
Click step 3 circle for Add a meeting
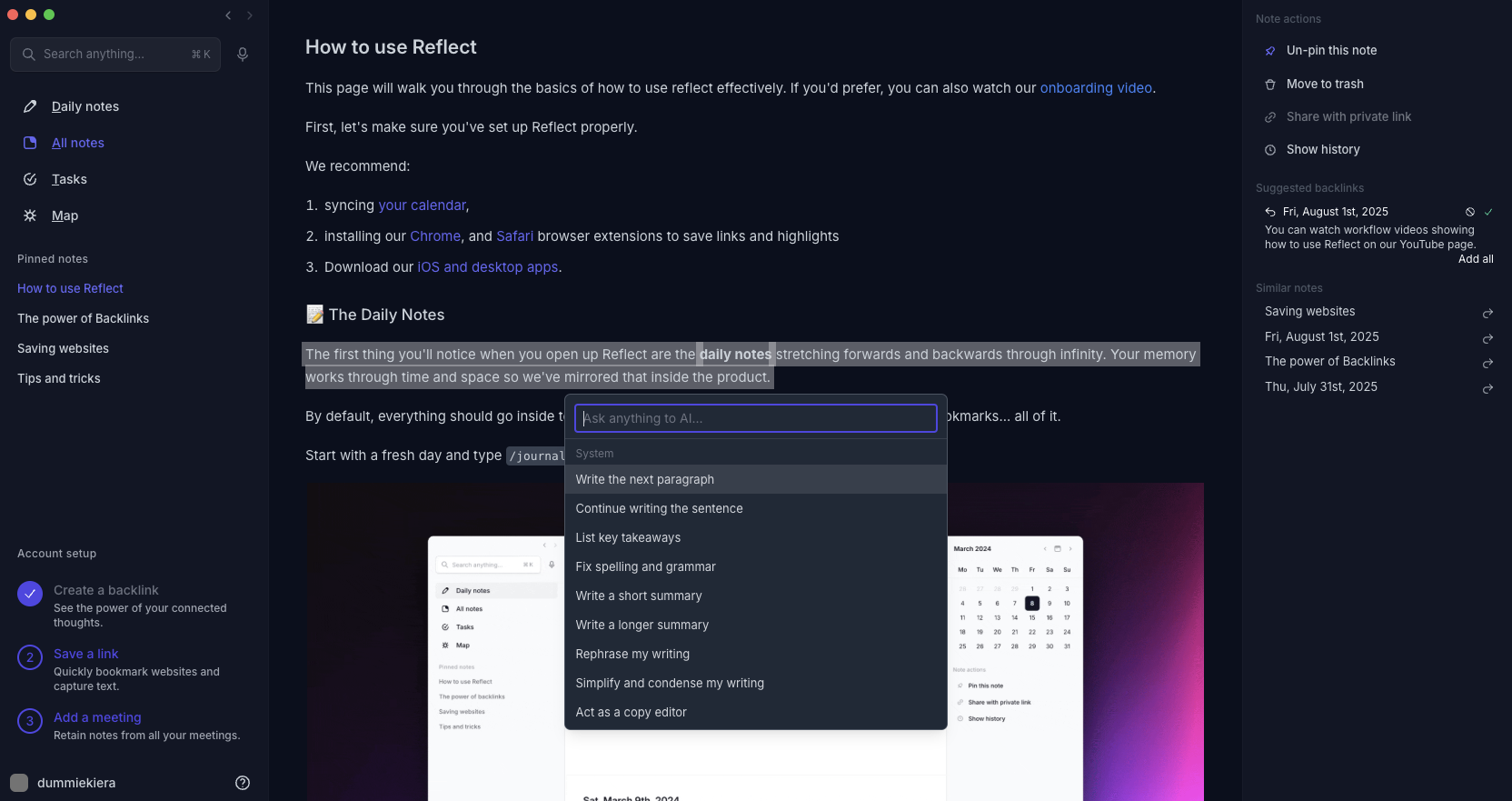point(30,721)
